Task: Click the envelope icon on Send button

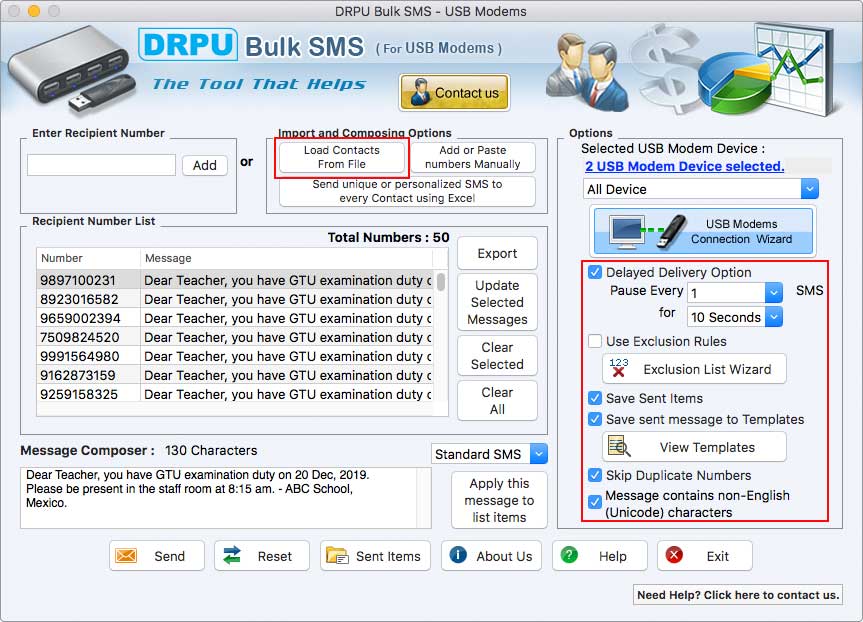Action: pos(126,556)
